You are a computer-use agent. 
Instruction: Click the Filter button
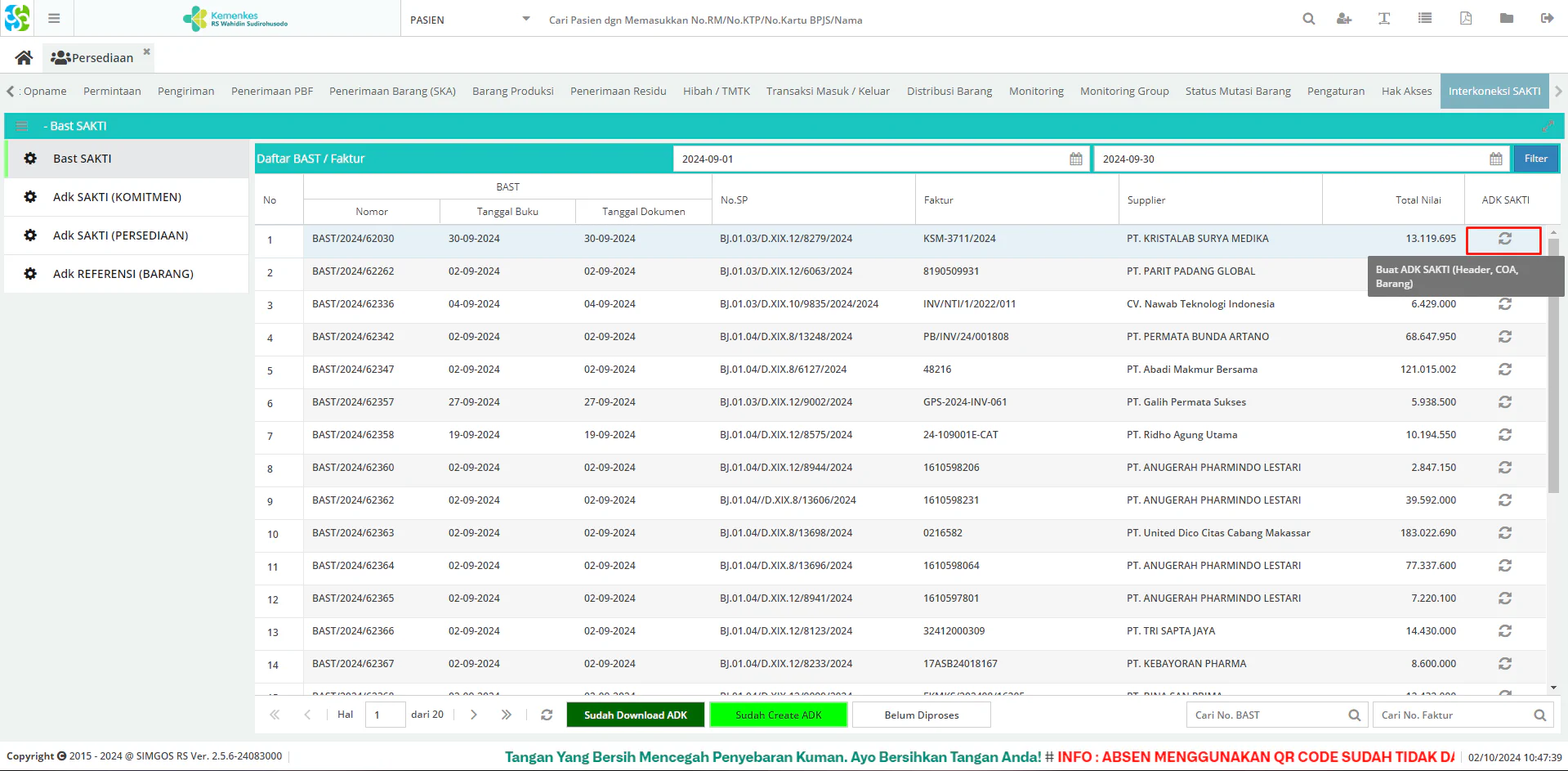(1535, 159)
